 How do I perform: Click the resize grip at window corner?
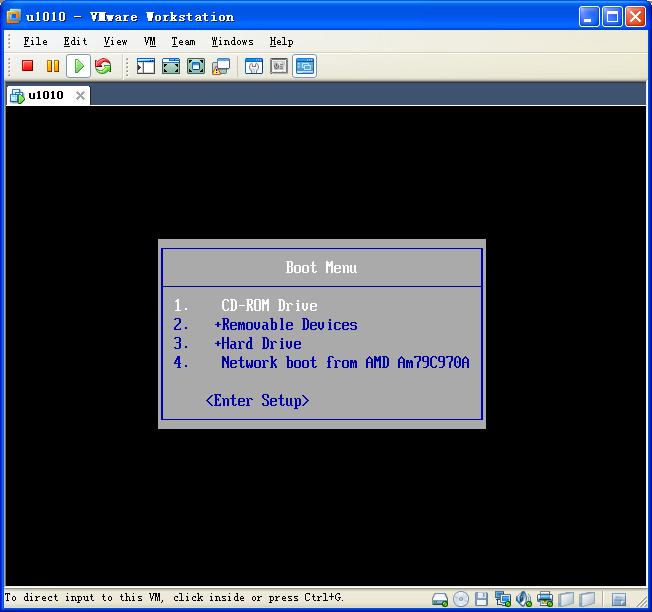pyautogui.click(x=642, y=601)
